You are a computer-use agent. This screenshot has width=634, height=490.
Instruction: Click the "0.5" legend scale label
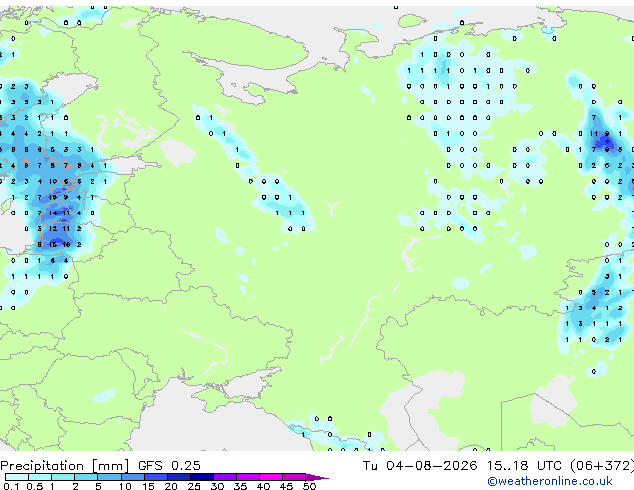point(35,486)
